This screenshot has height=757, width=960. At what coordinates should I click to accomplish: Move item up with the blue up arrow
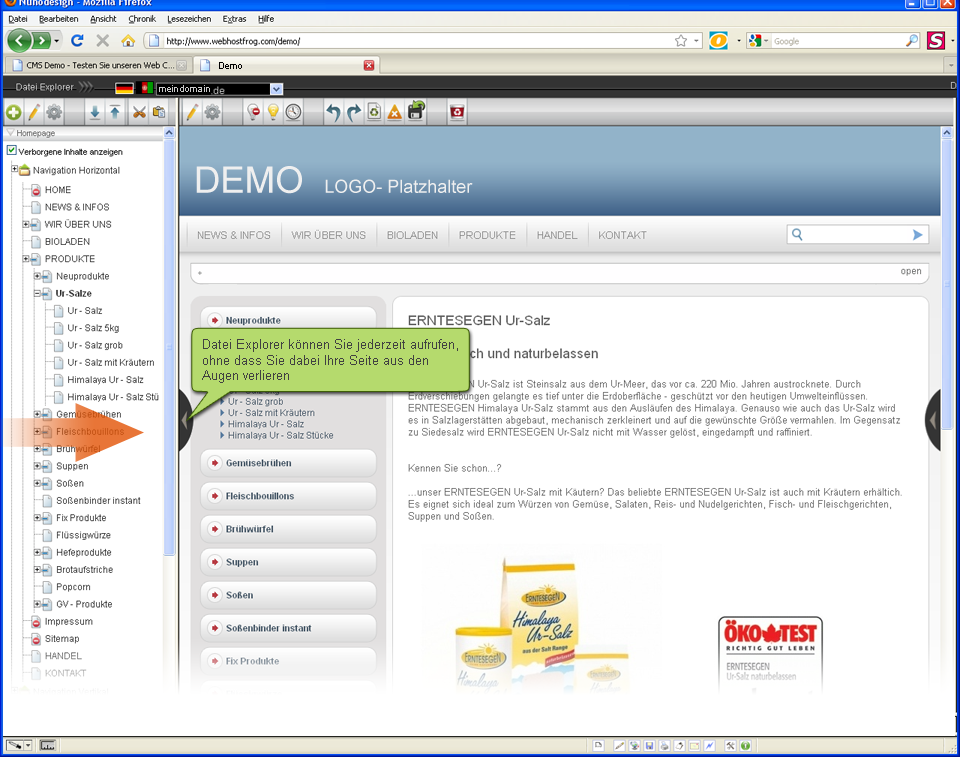[115, 112]
